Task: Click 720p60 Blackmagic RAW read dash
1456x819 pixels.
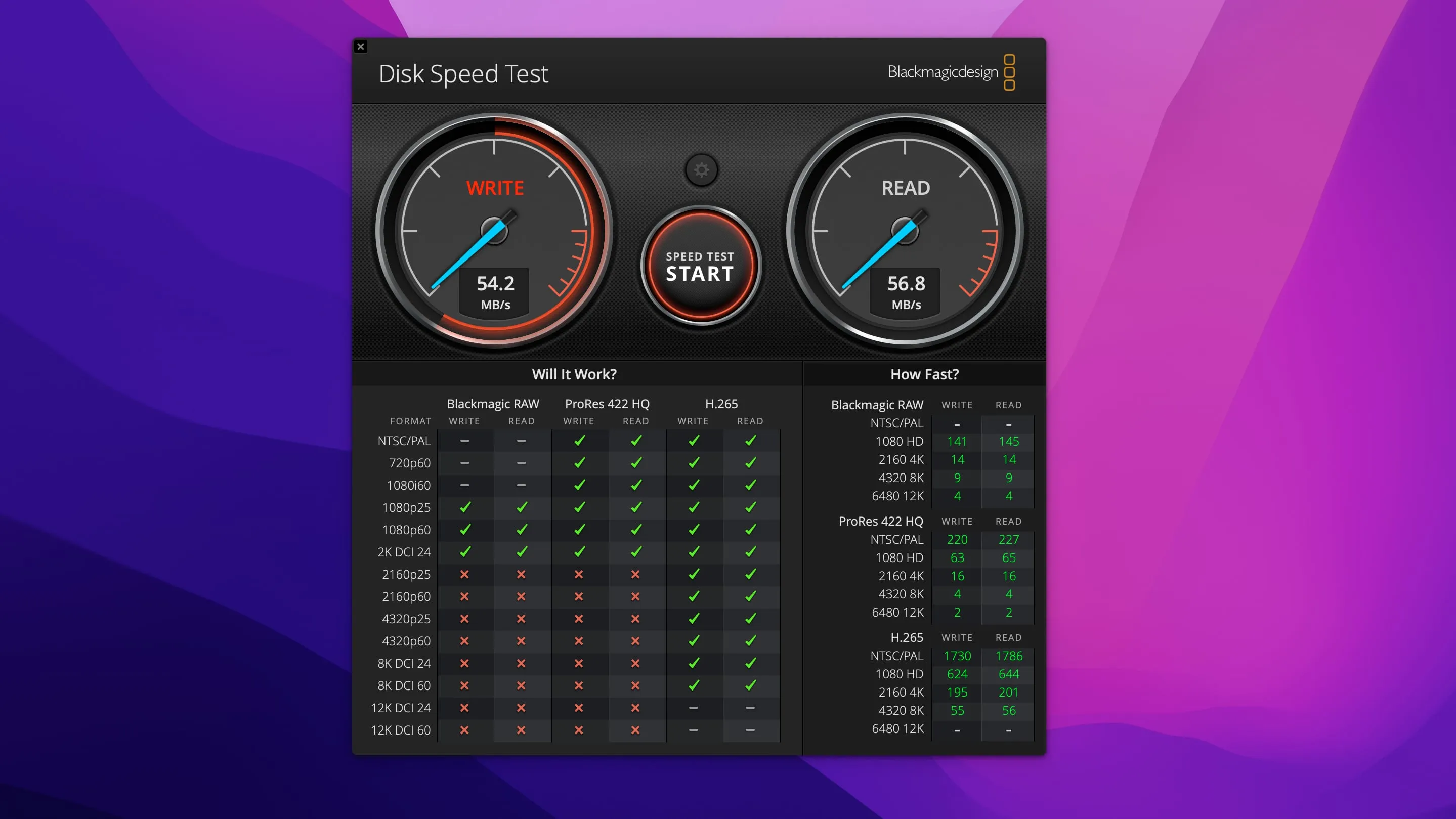Action: tap(521, 463)
